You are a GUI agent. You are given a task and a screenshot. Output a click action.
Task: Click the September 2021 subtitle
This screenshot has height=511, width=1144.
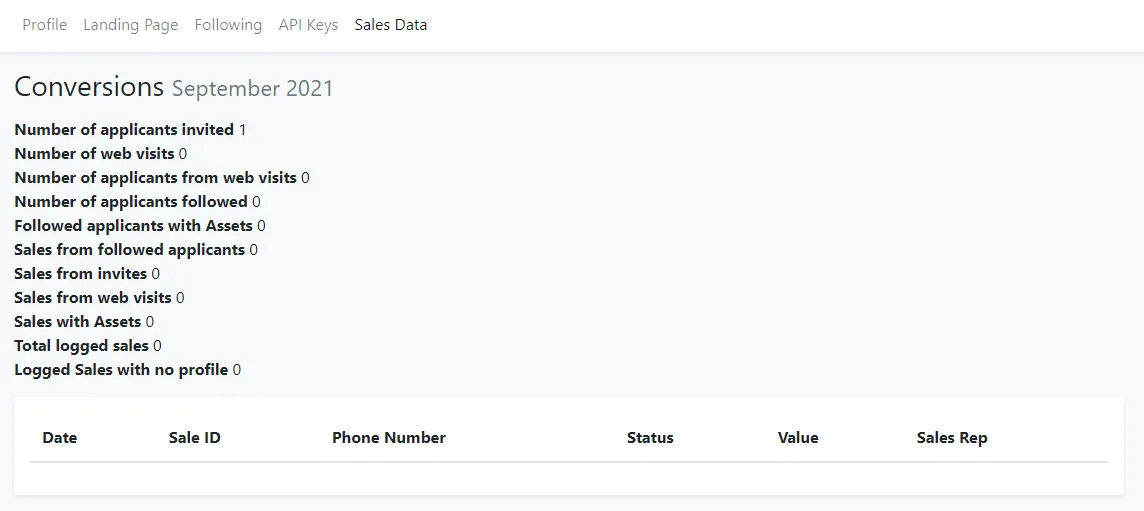[x=253, y=89]
